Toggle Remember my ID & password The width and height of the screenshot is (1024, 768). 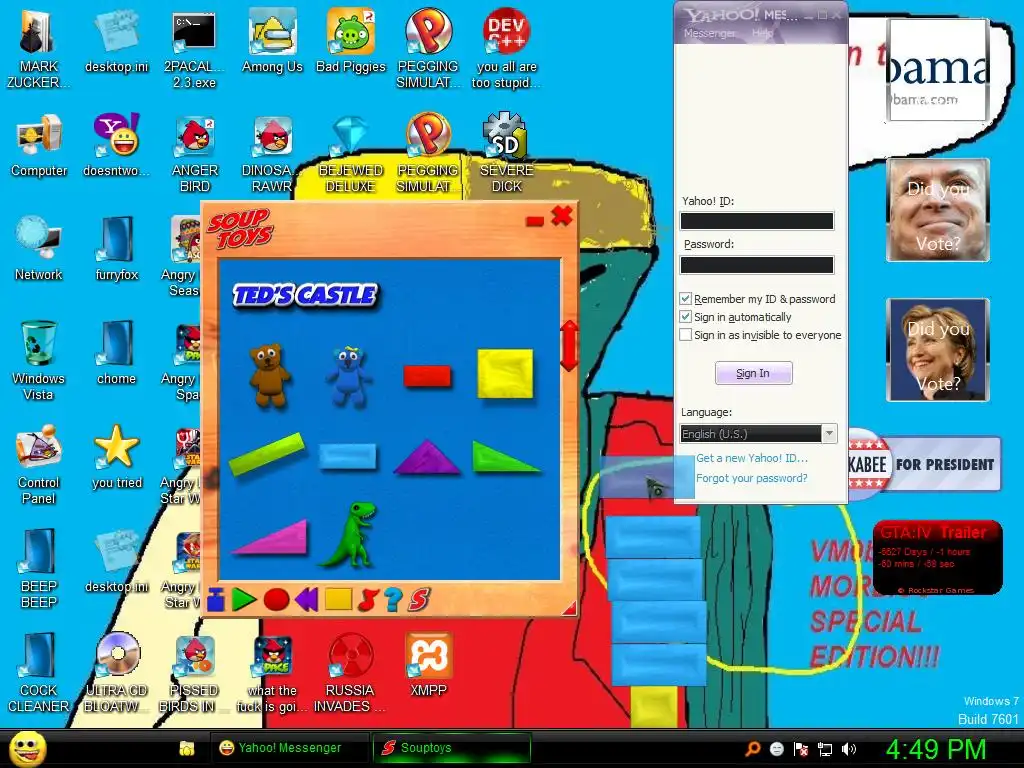pos(685,298)
